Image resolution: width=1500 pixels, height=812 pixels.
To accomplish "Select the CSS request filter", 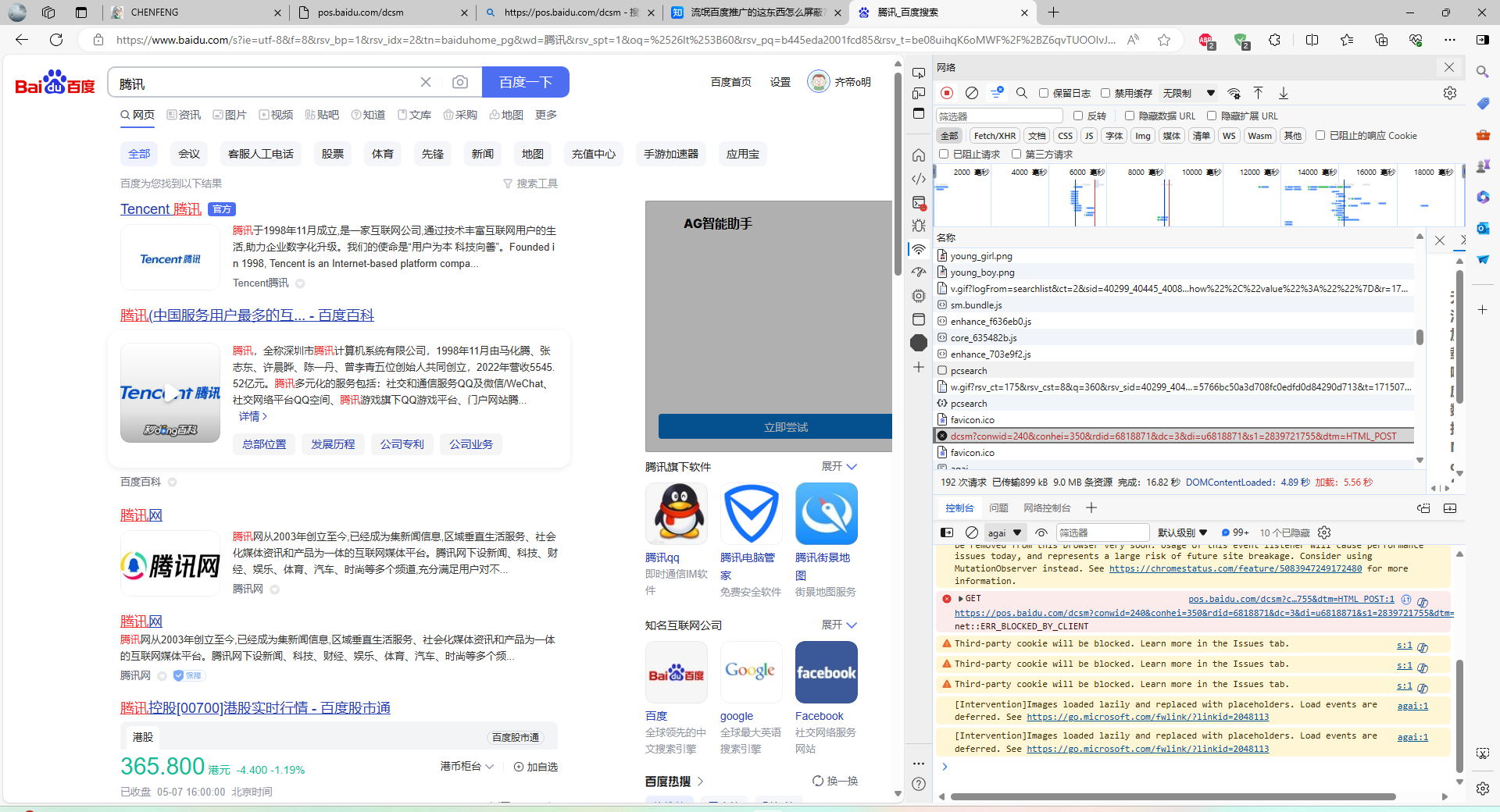I will [1066, 135].
